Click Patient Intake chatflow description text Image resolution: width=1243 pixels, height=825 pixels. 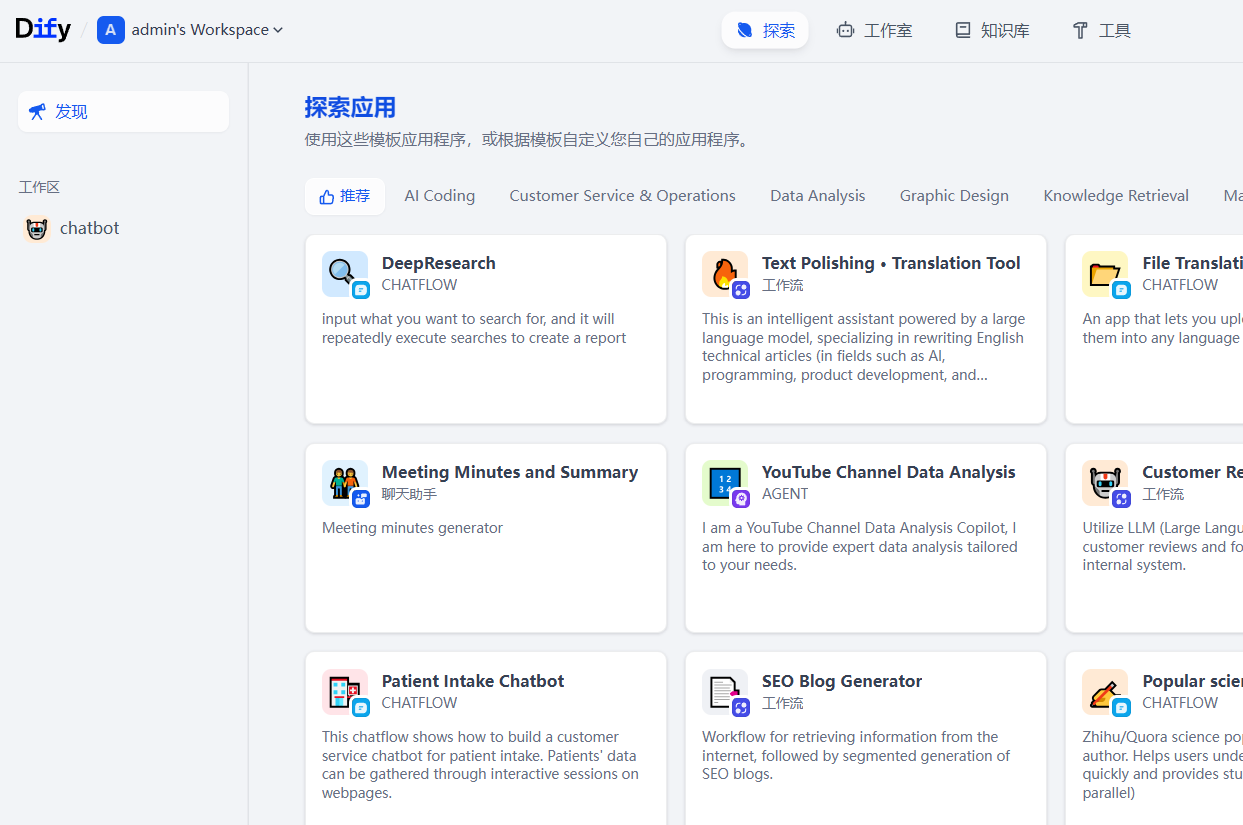(x=480, y=765)
